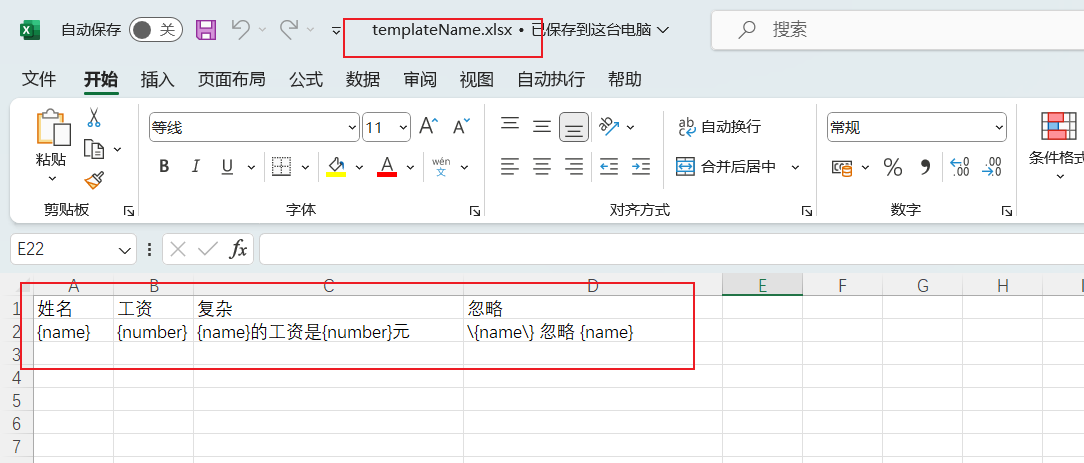Switch to the 公式 ribbon tab
Screen dimensions: 1084x463
[x=306, y=79]
